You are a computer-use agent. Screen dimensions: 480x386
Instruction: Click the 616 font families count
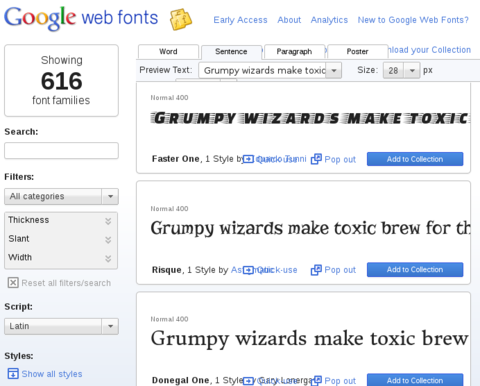click(61, 81)
